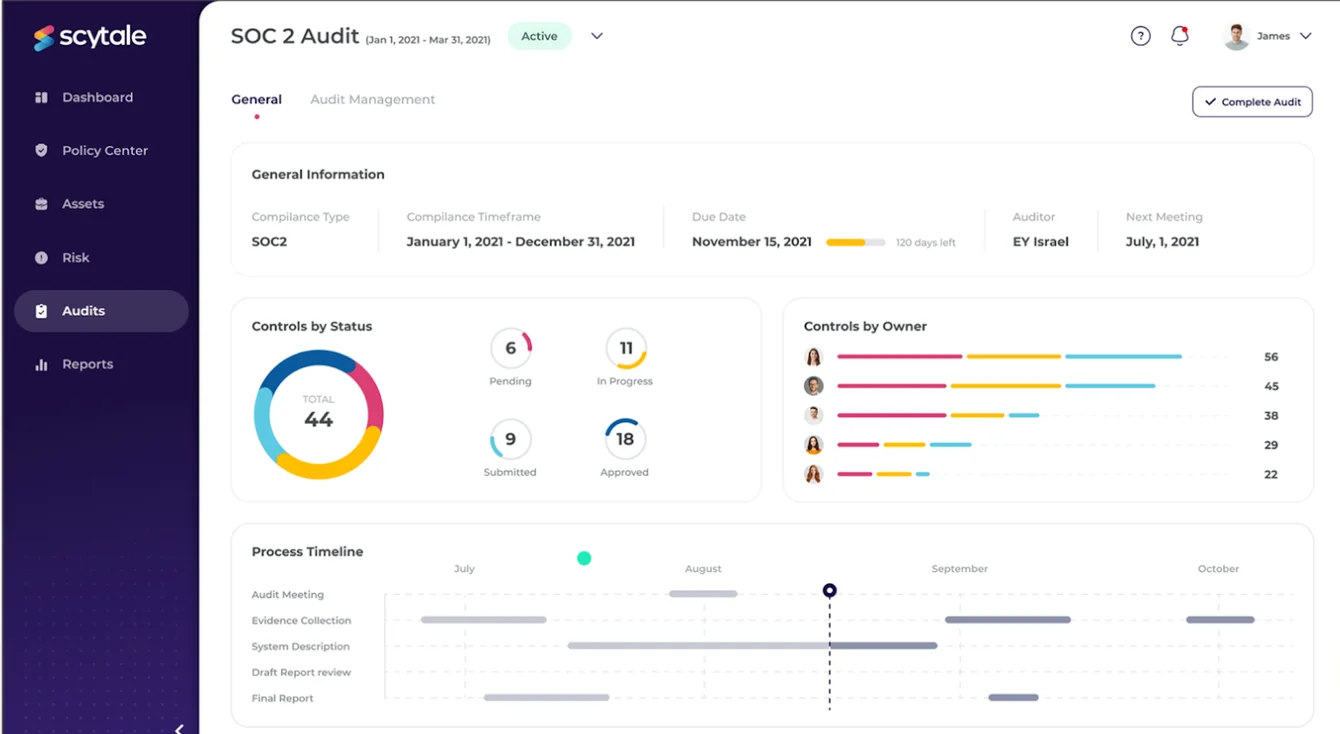Image resolution: width=1340 pixels, height=734 pixels.
Task: Click the 'System Description' timeline label
Action: point(300,646)
